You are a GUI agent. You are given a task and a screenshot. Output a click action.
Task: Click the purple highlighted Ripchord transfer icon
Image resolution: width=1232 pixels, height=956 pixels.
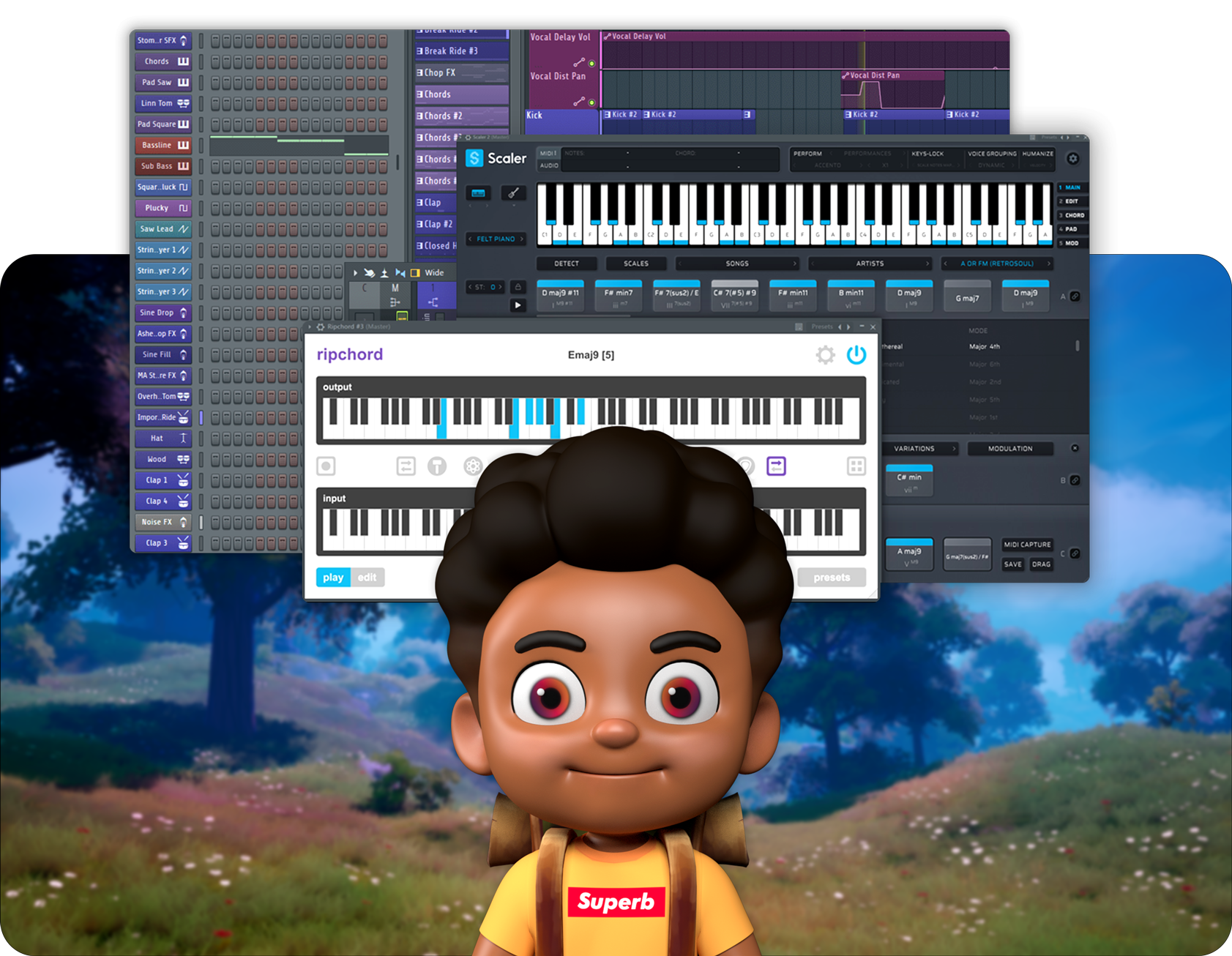point(776,466)
